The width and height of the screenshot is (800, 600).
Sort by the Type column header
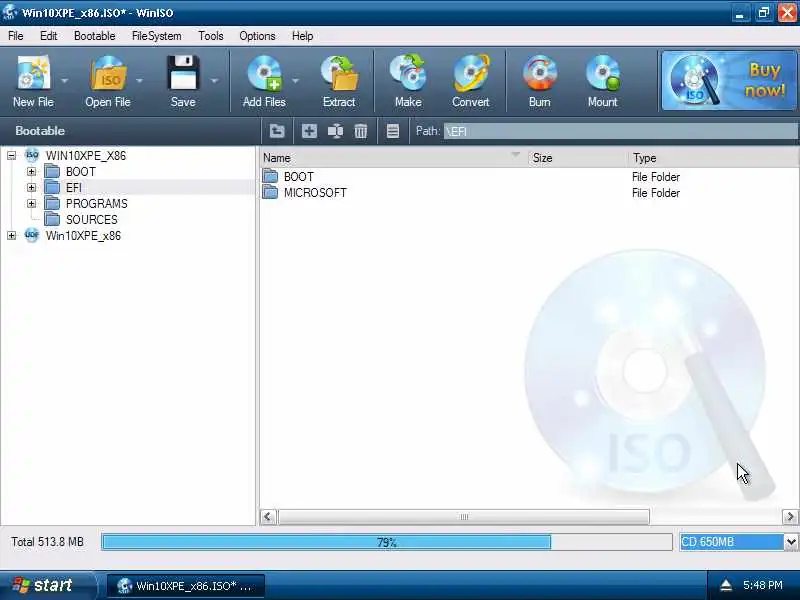coord(712,158)
